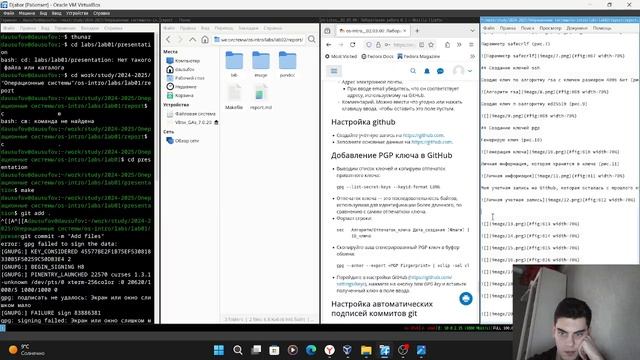
Task: Toggle the page side navigation hamburger
Action: 334,71
